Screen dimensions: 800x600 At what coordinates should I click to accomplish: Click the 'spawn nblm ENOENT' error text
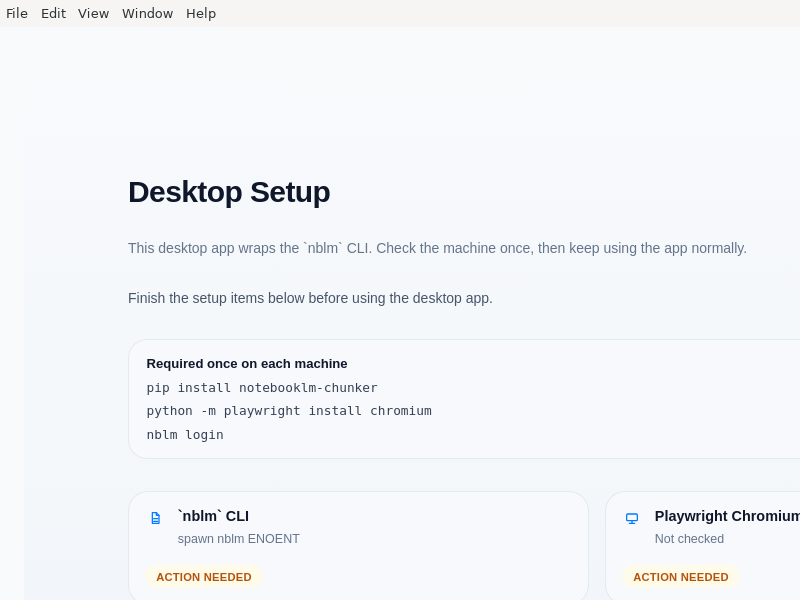pyautogui.click(x=239, y=539)
